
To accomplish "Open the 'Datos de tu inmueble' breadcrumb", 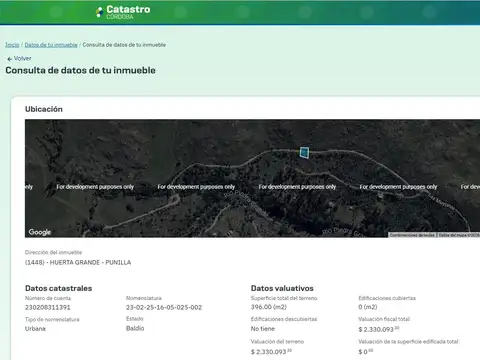I will pos(51,45).
